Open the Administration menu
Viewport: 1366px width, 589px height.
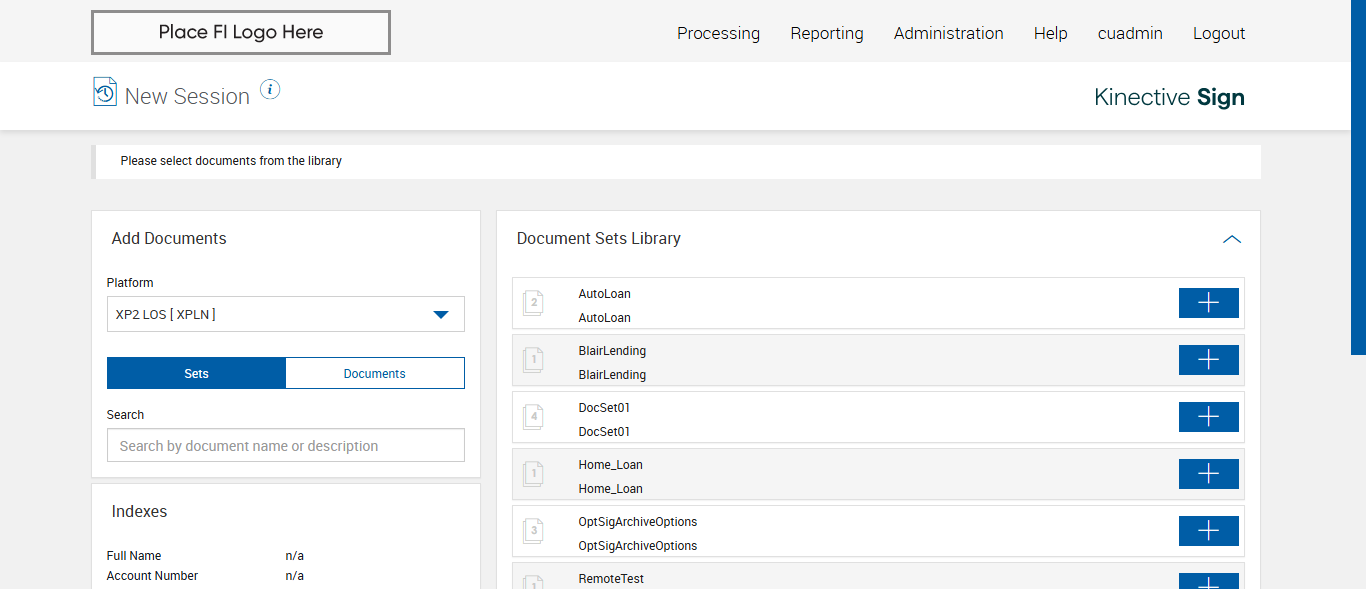(x=948, y=33)
